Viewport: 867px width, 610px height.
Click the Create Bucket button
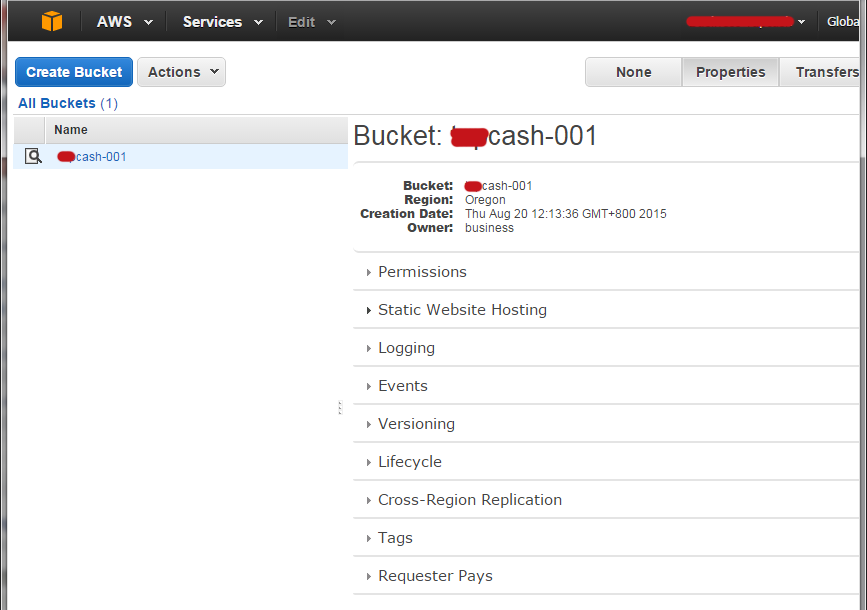tap(74, 72)
